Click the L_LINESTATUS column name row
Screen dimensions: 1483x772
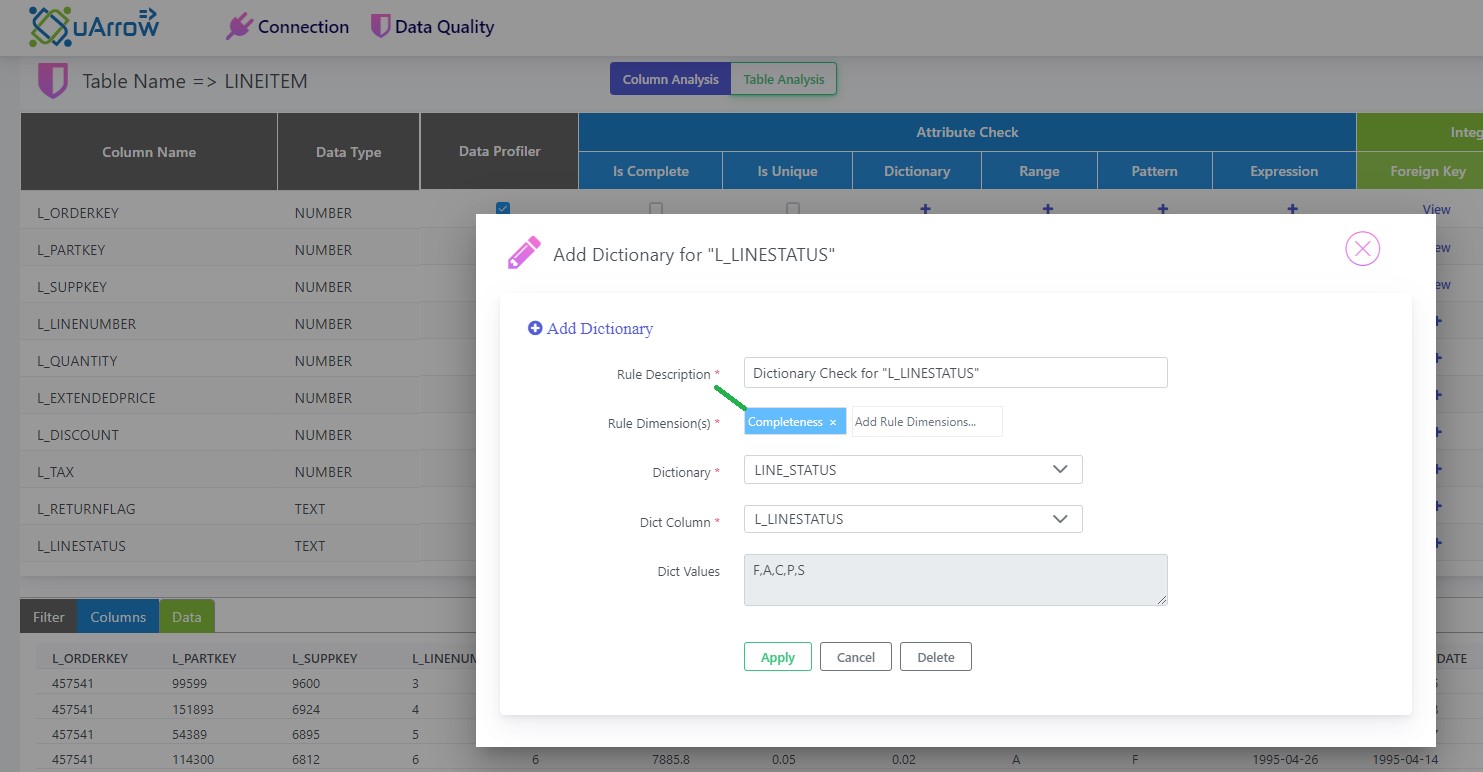pos(82,546)
